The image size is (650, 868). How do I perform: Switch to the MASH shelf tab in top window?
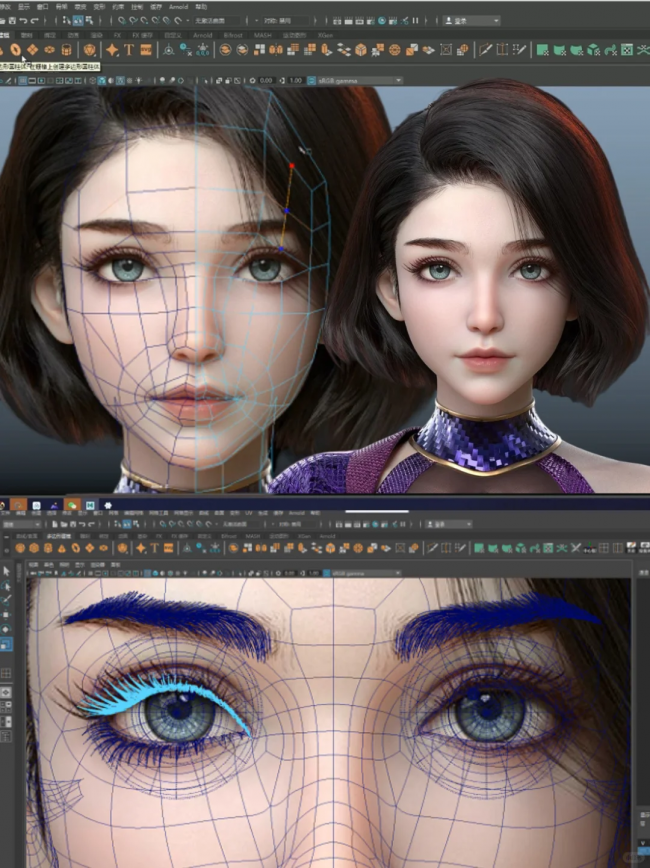261,34
